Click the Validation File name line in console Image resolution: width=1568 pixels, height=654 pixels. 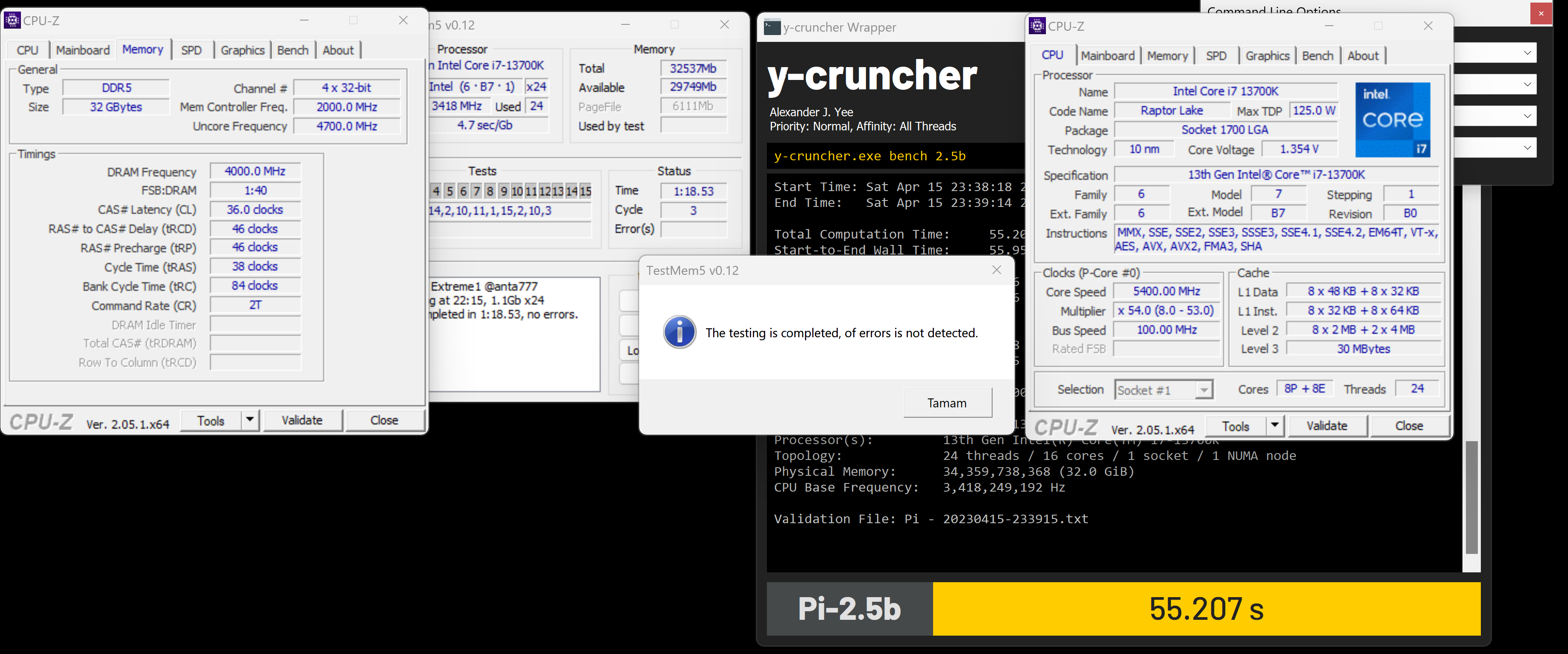click(x=931, y=519)
